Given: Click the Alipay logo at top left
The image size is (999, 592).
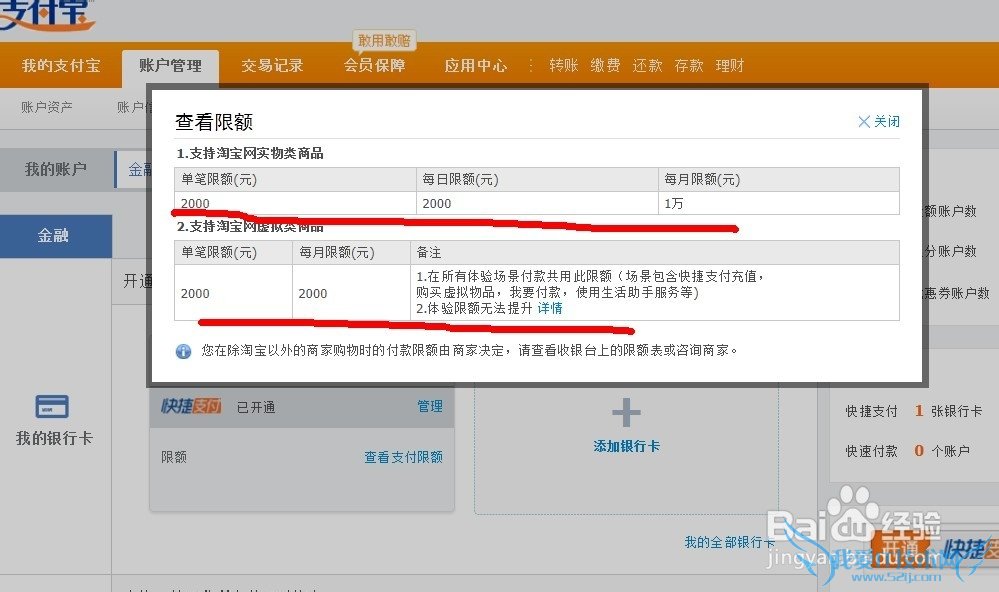Looking at the screenshot, I should [46, 14].
